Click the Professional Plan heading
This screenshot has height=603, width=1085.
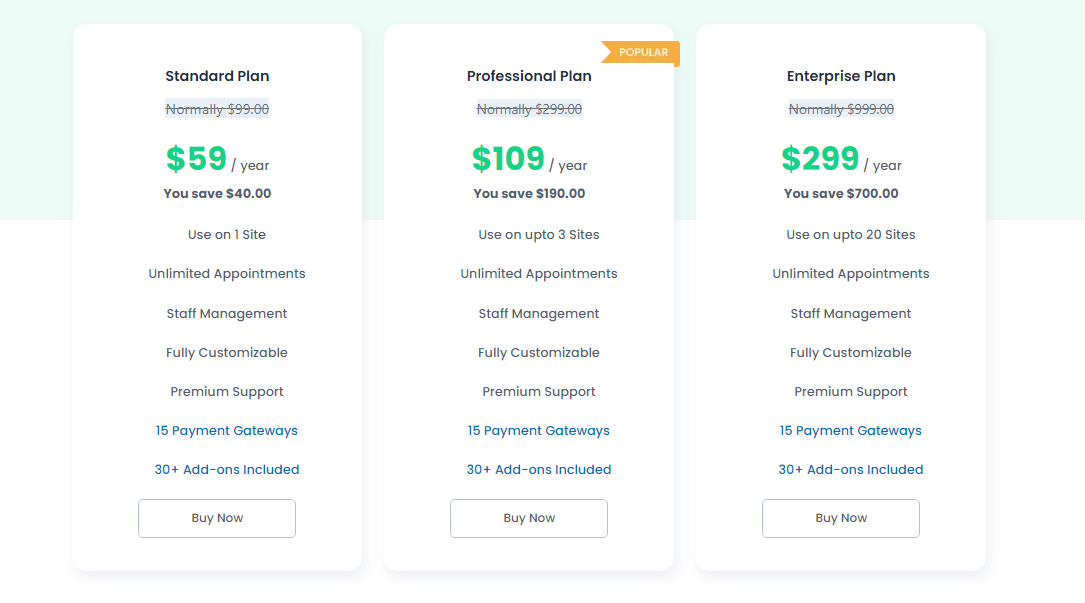click(x=529, y=76)
